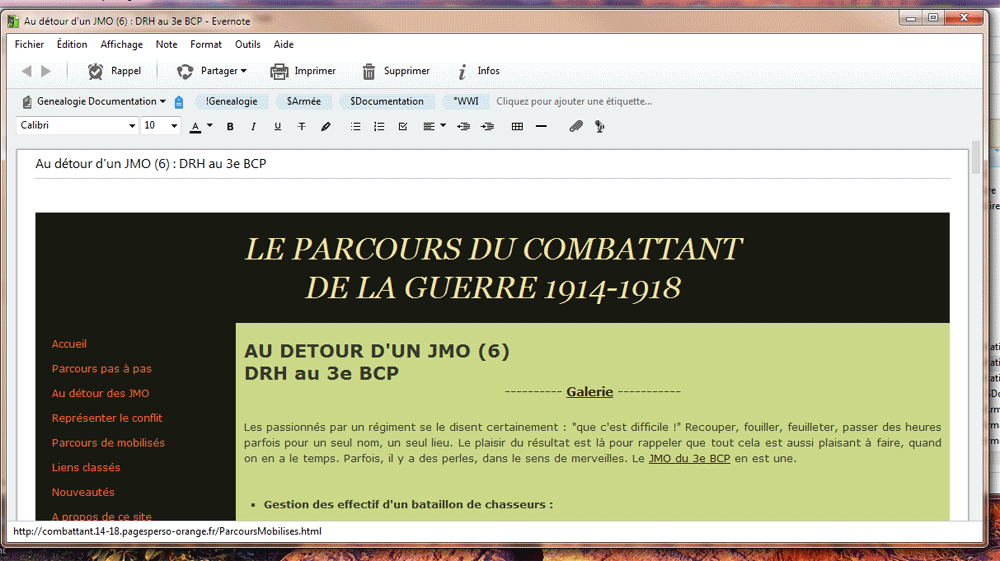Follow the Parcours de mobilisés link
The width and height of the screenshot is (1000, 561).
coord(108,443)
